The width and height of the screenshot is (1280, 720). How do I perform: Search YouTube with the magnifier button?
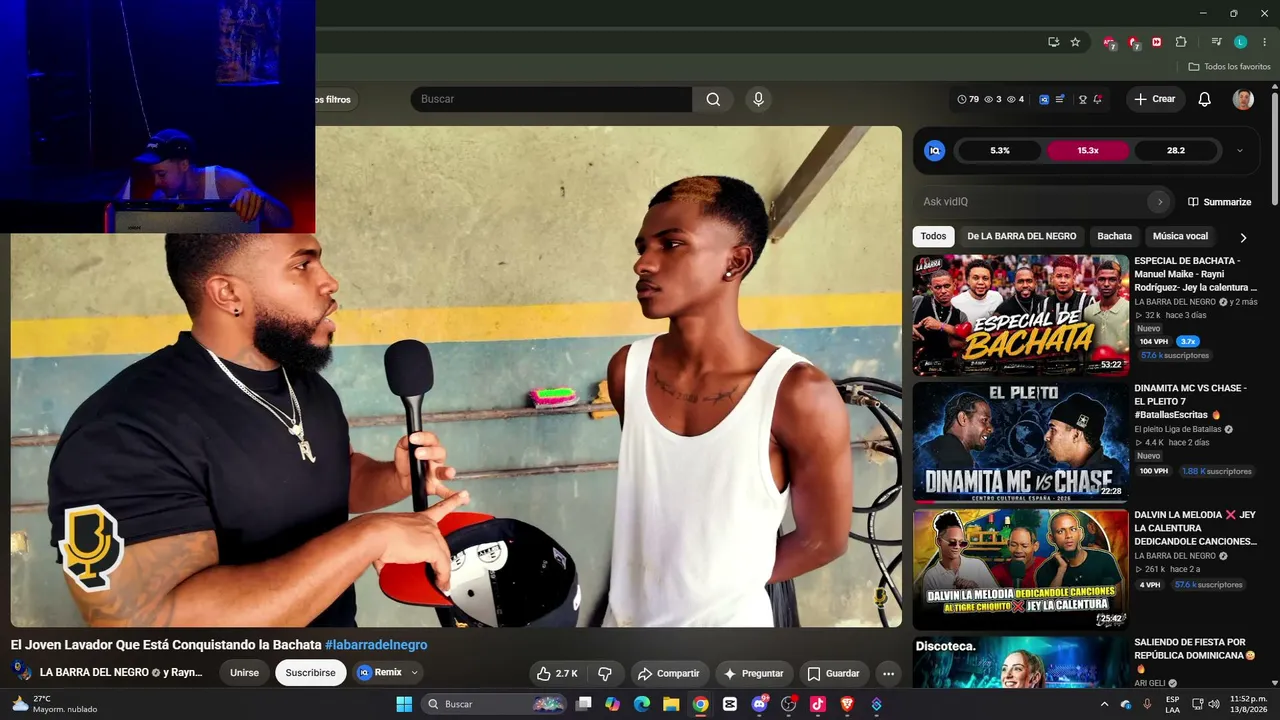[x=713, y=99]
